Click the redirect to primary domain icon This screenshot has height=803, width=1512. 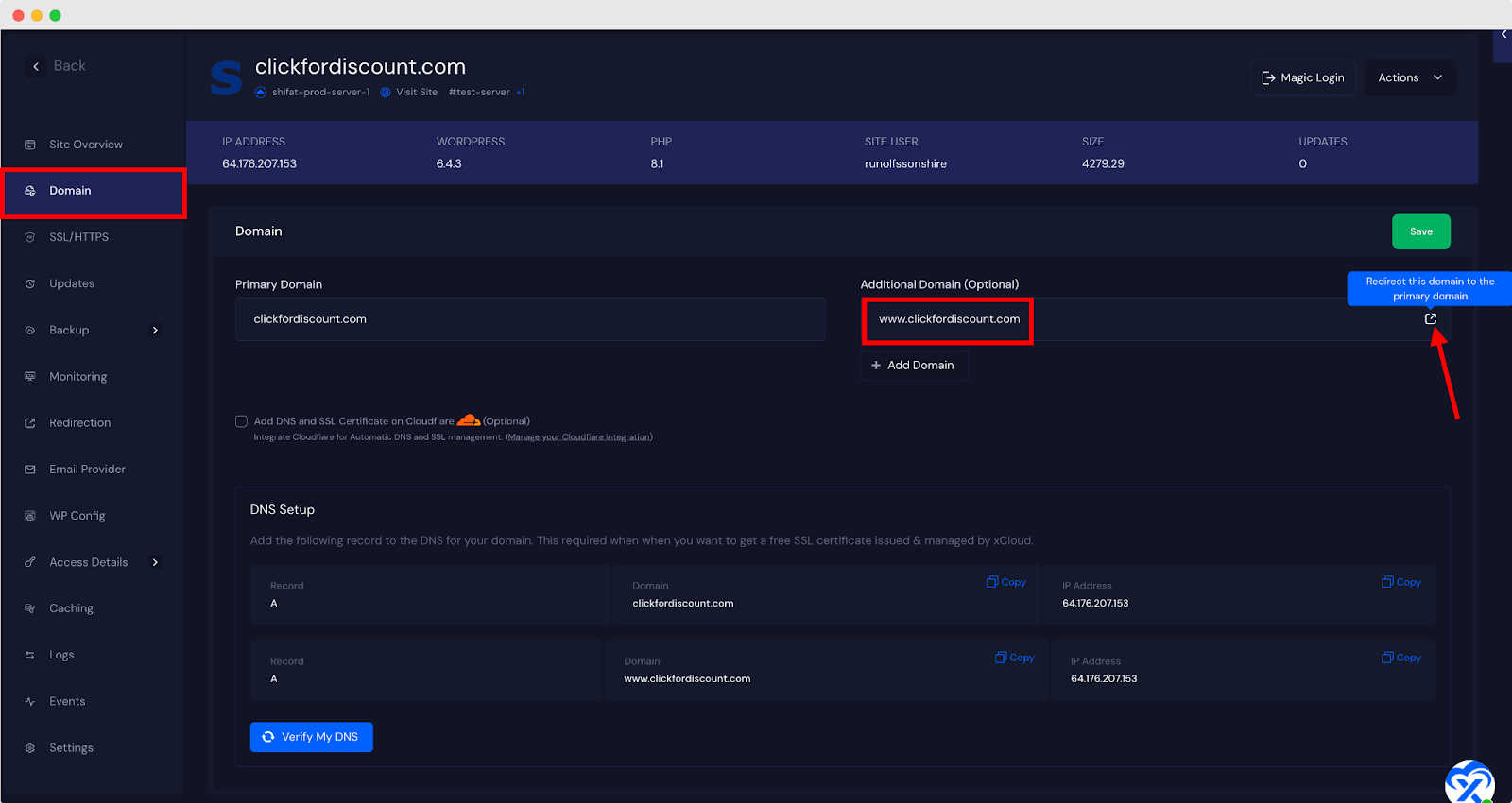coord(1430,319)
